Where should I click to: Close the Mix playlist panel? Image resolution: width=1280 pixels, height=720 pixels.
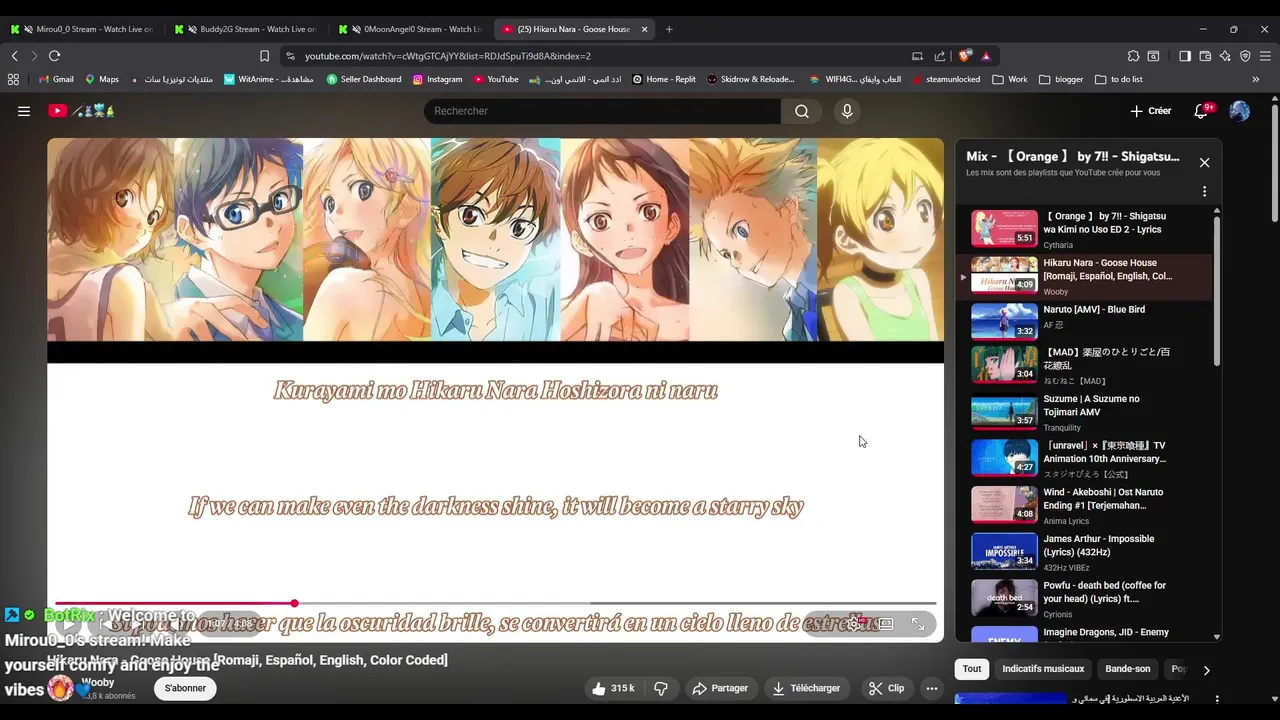click(1204, 162)
